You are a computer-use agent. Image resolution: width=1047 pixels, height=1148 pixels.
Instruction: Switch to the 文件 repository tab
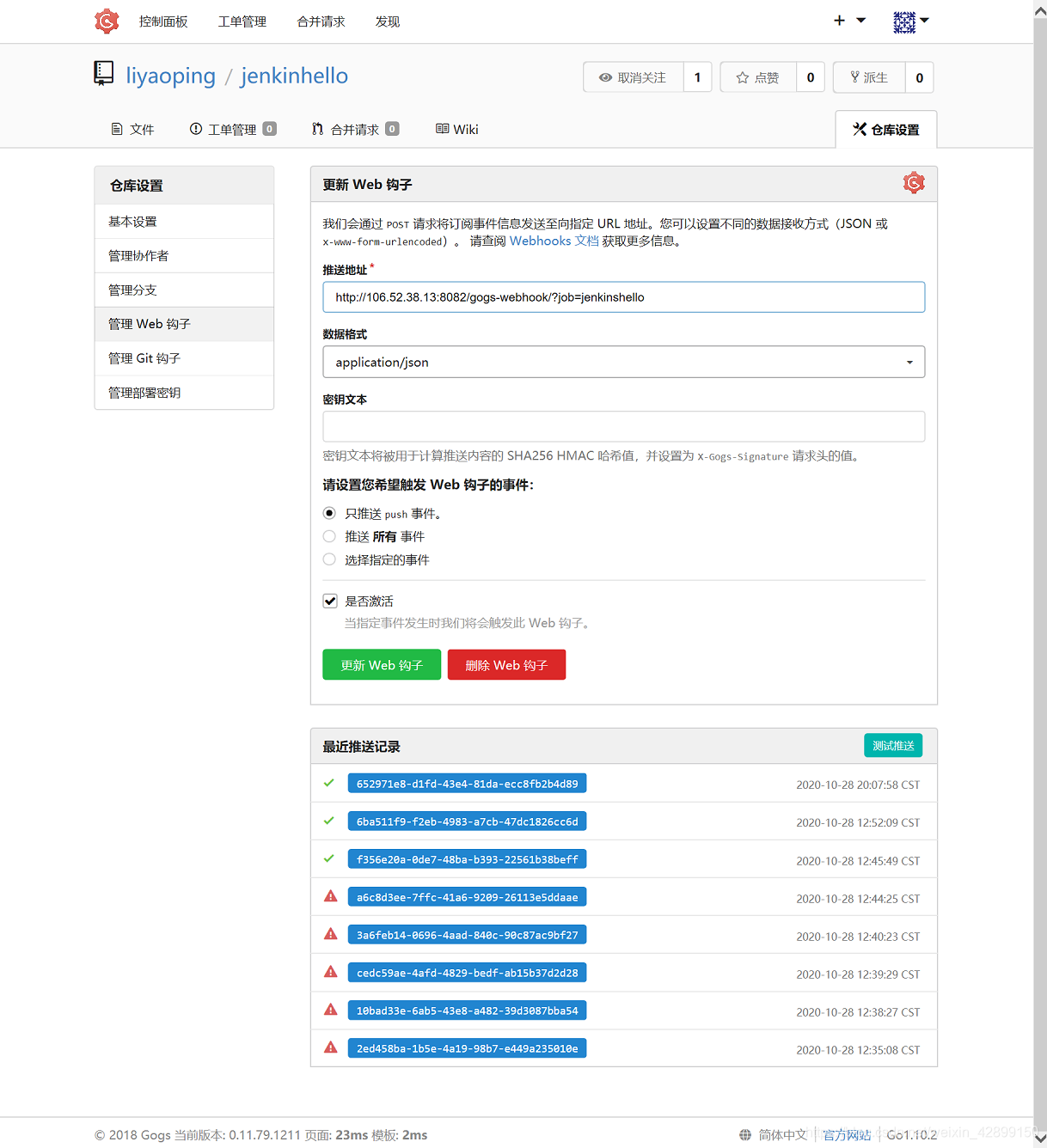pos(132,129)
